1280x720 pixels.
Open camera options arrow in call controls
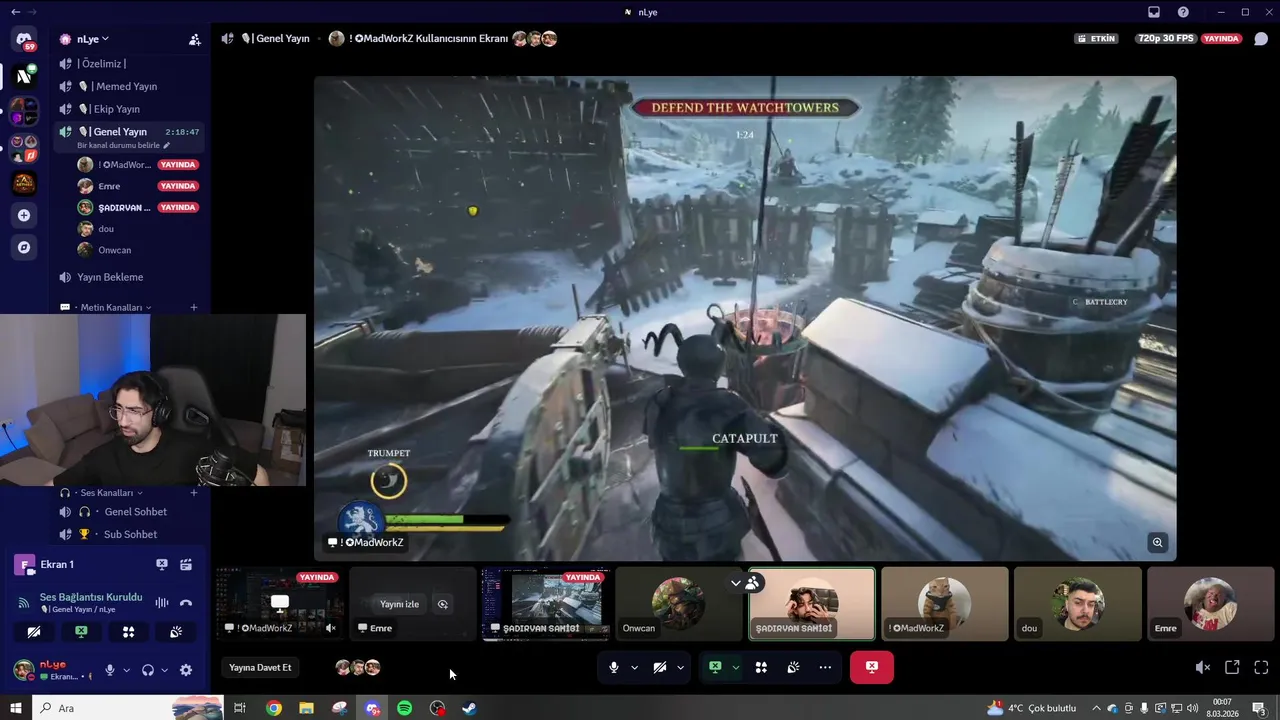tap(680, 667)
